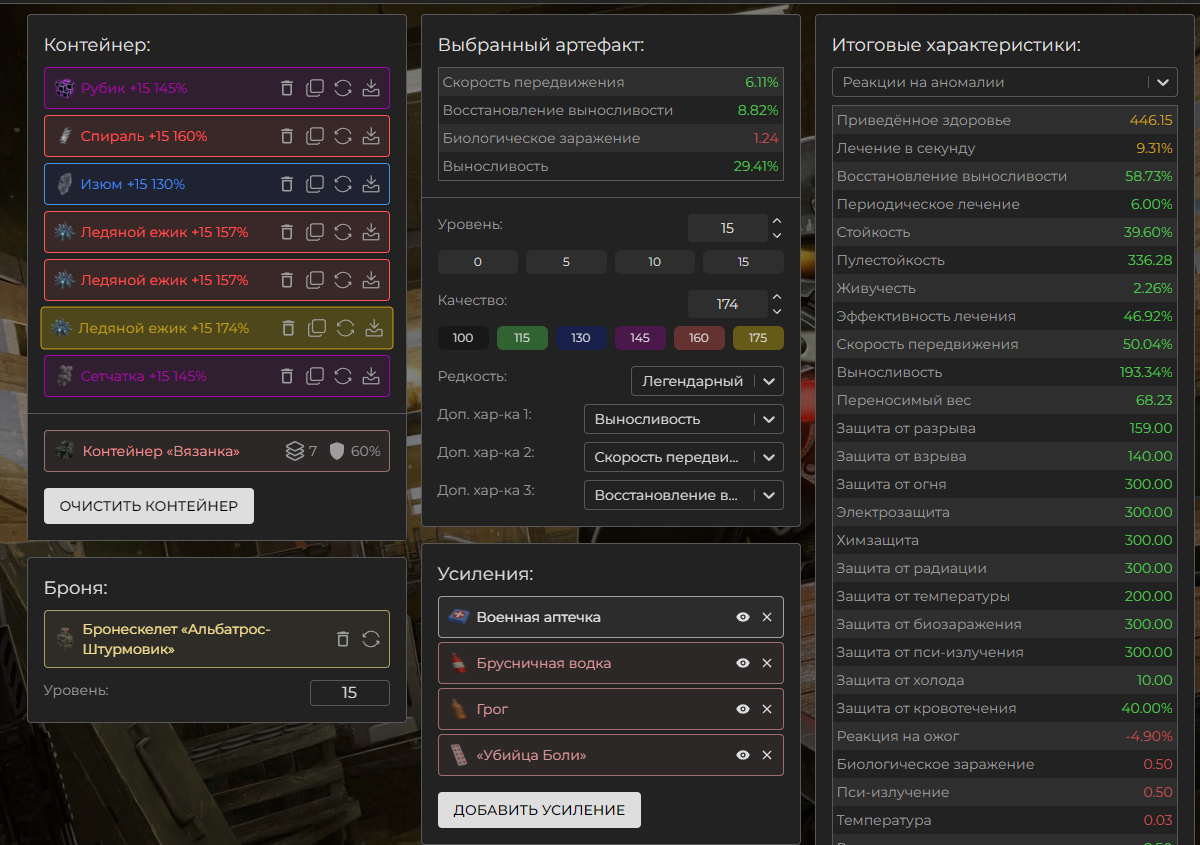Select the Контейнер «Вязанка» row
Image resolution: width=1200 pixels, height=845 pixels.
pos(160,451)
